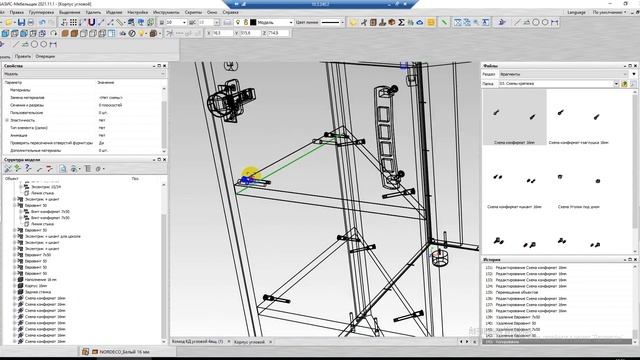Click the red line icon in structure toolbar

click(x=49, y=168)
